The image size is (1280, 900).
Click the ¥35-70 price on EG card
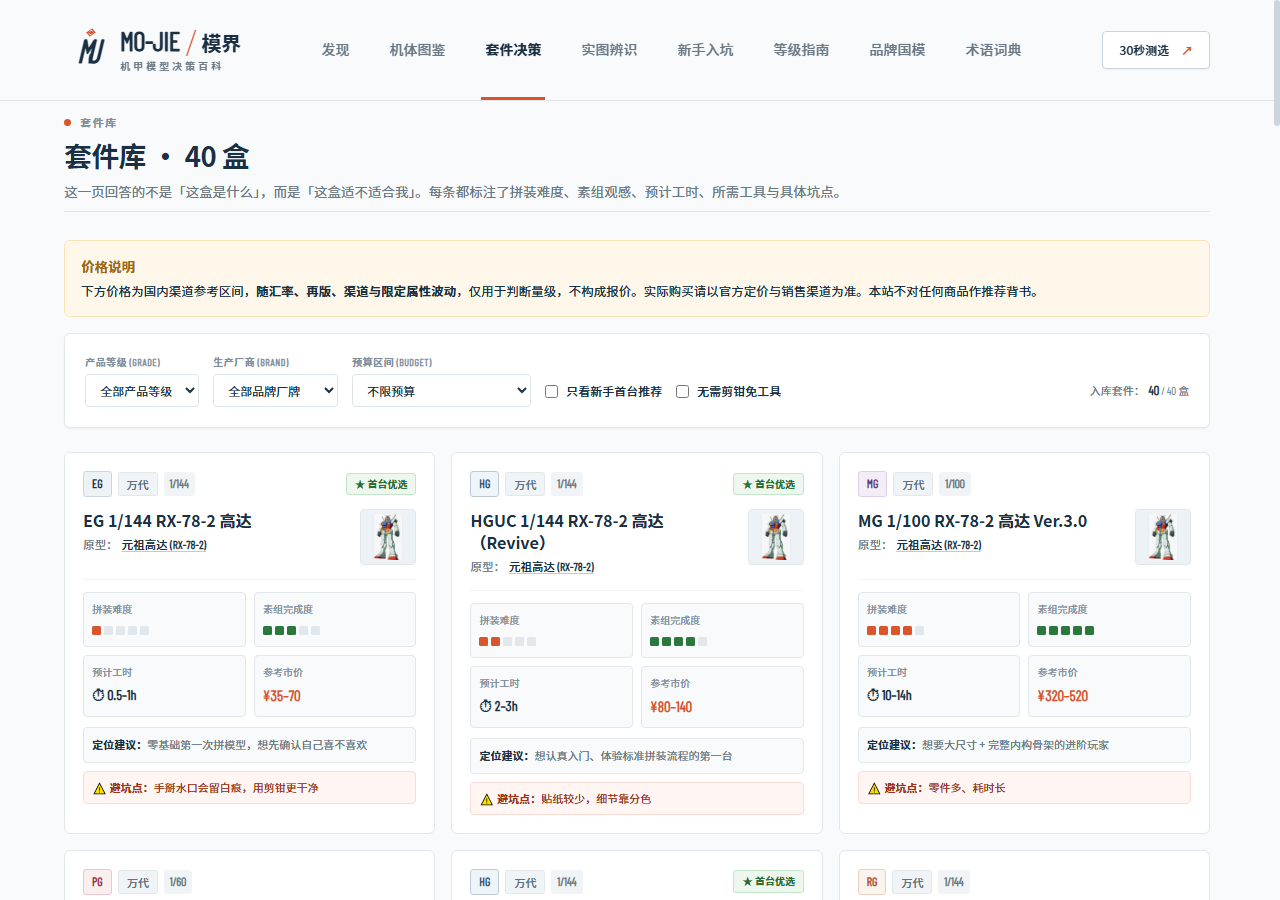click(282, 696)
